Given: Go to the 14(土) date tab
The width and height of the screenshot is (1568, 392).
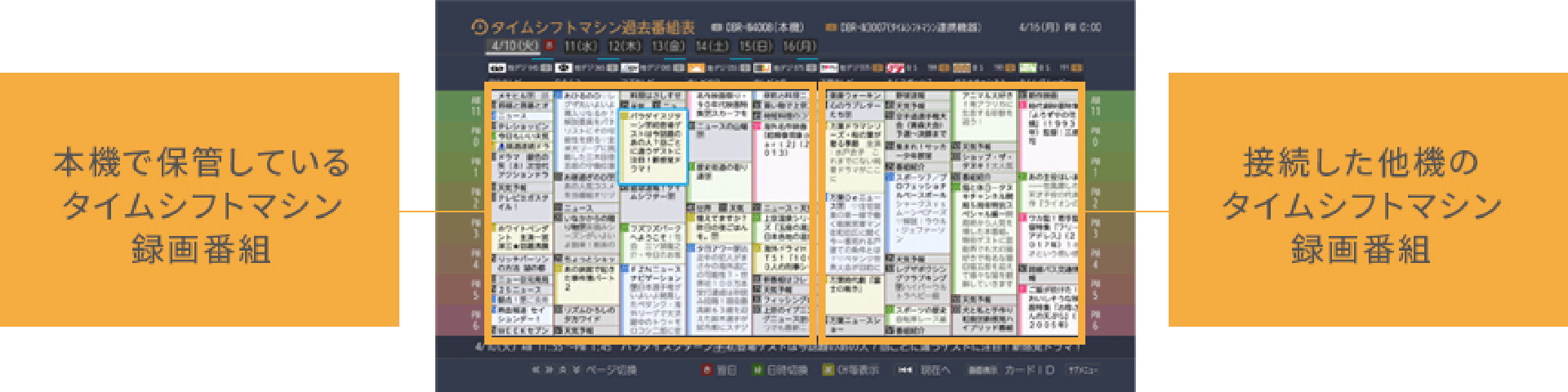Looking at the screenshot, I should coord(711,46).
